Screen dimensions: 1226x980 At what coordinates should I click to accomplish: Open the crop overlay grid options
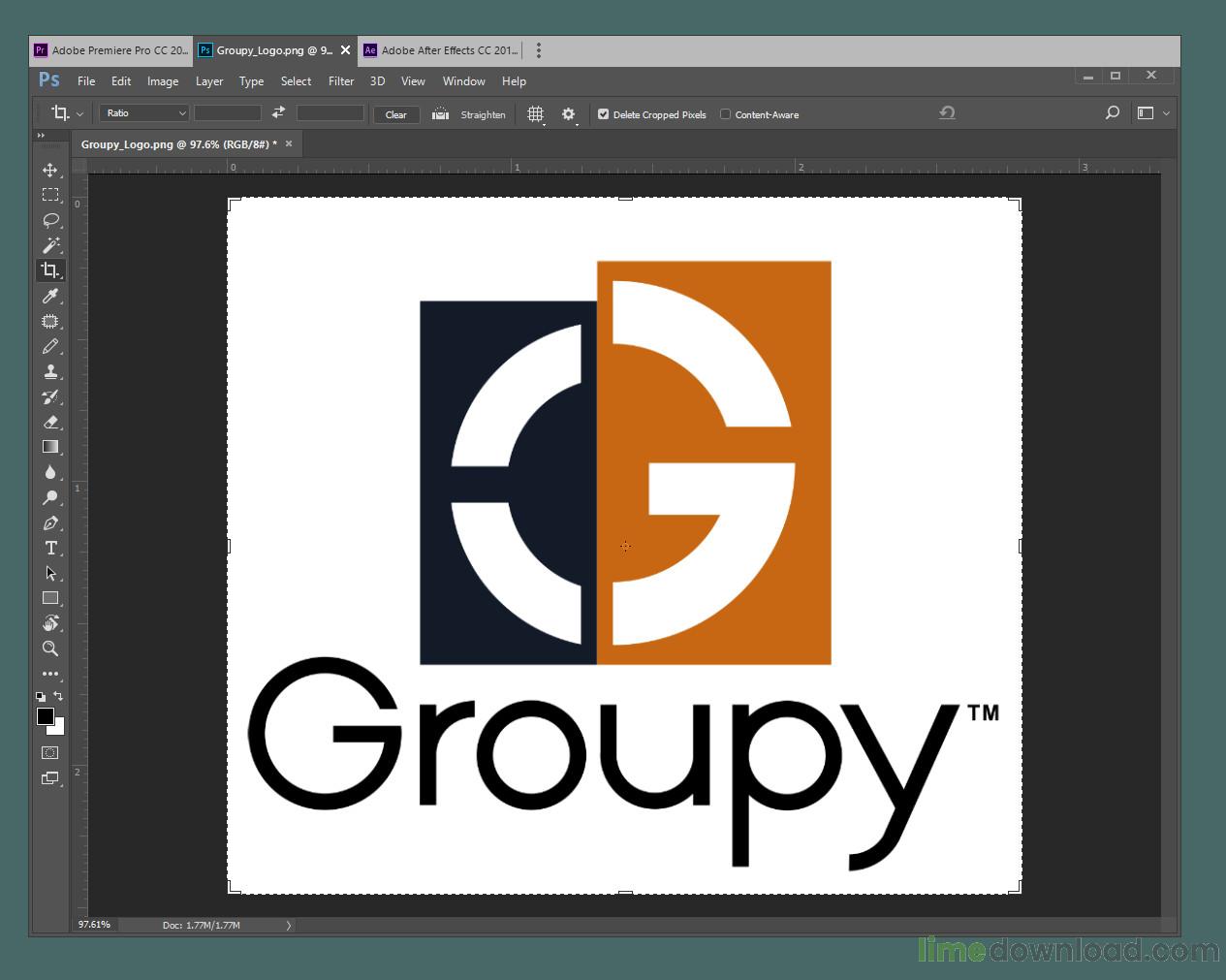point(535,114)
